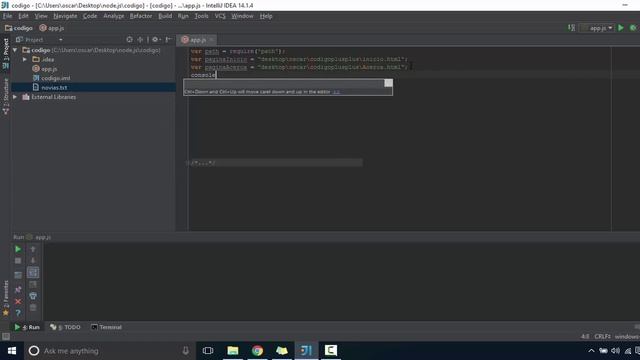The image size is (640, 360).
Task: Click the Pin Tab icon in Run panel
Action: 18,289
